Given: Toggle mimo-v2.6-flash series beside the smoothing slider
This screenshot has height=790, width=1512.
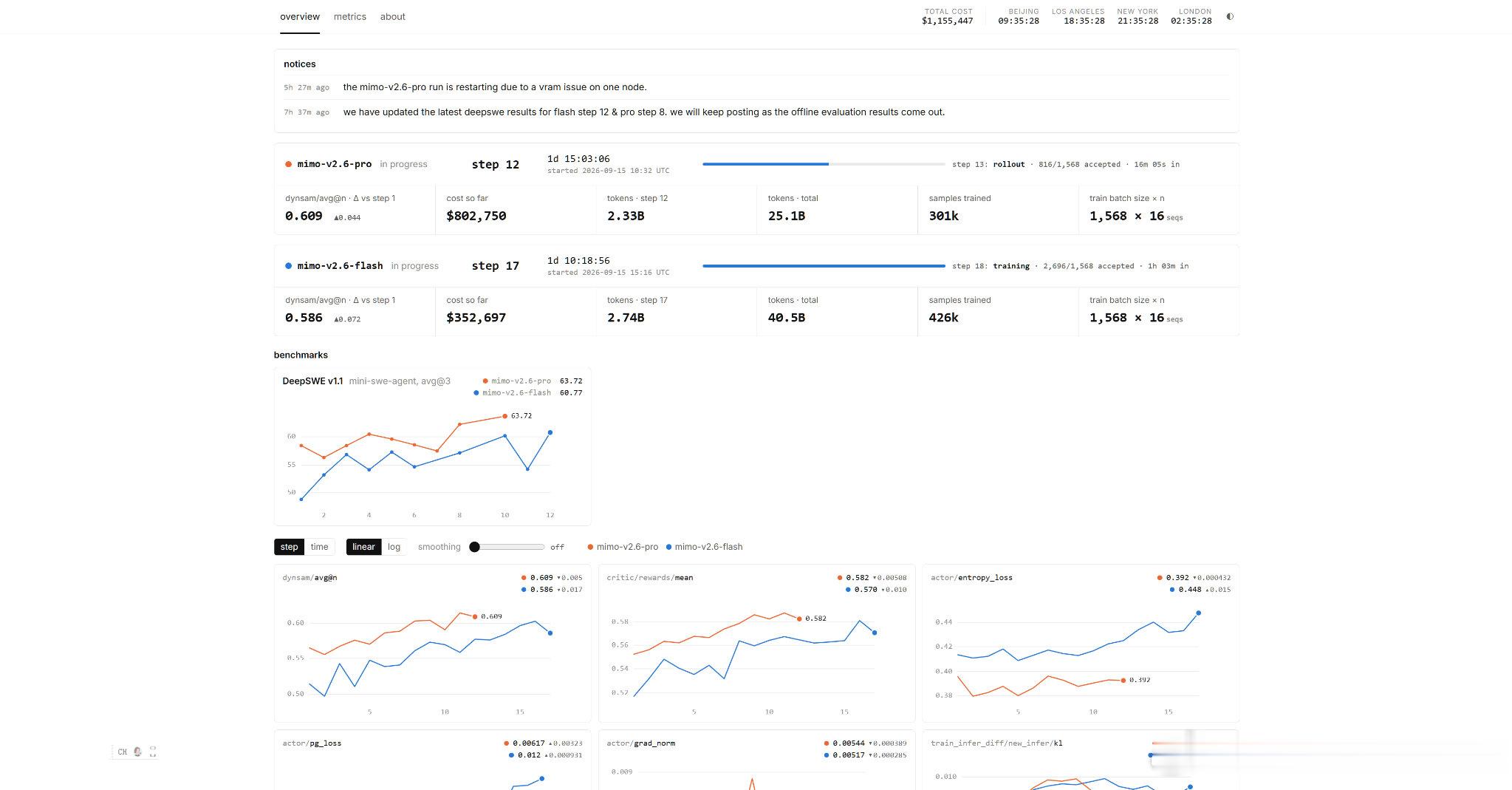Looking at the screenshot, I should coord(705,547).
